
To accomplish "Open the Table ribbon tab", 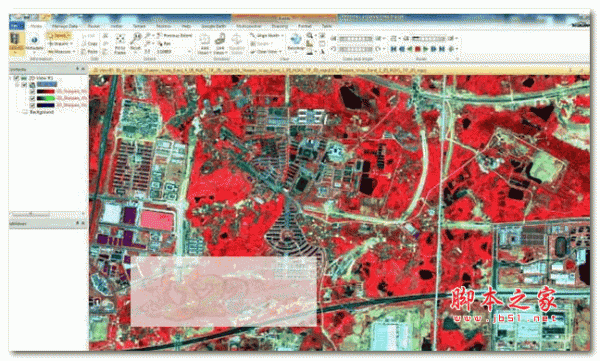I will (326, 26).
